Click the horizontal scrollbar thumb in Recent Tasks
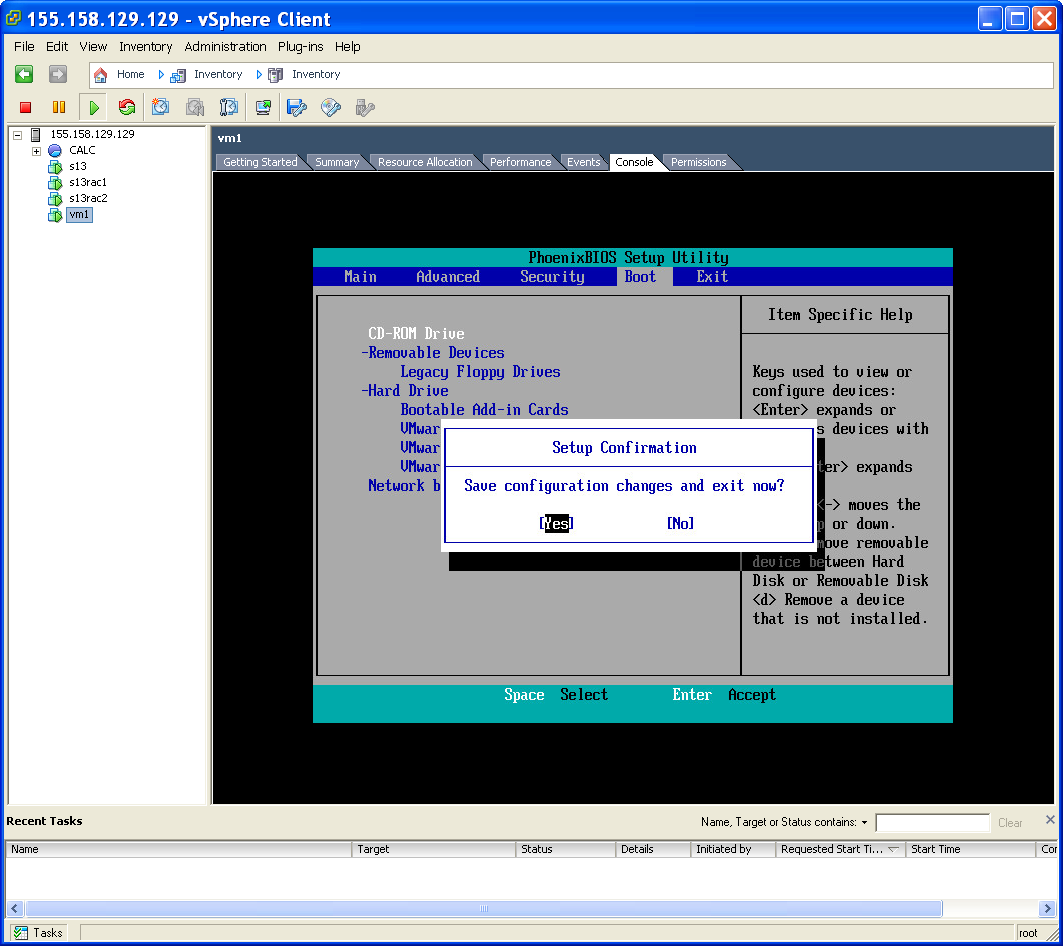Screen dimensions: 1063x946 pos(483,908)
